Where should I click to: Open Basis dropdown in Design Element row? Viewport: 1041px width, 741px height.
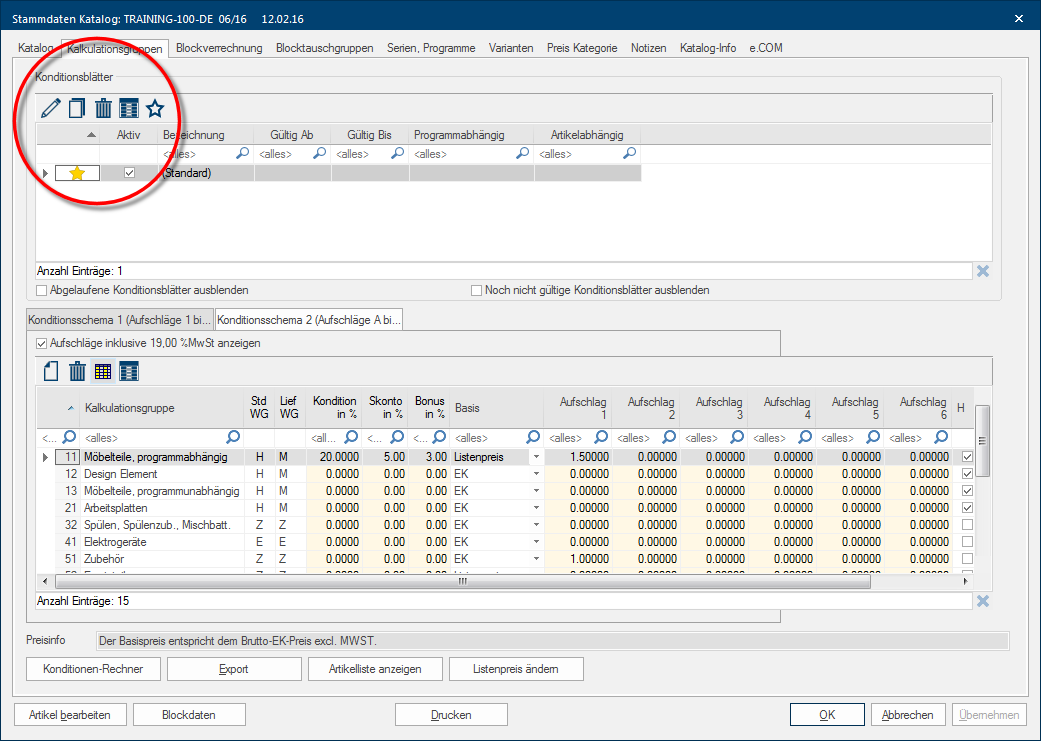pos(536,474)
